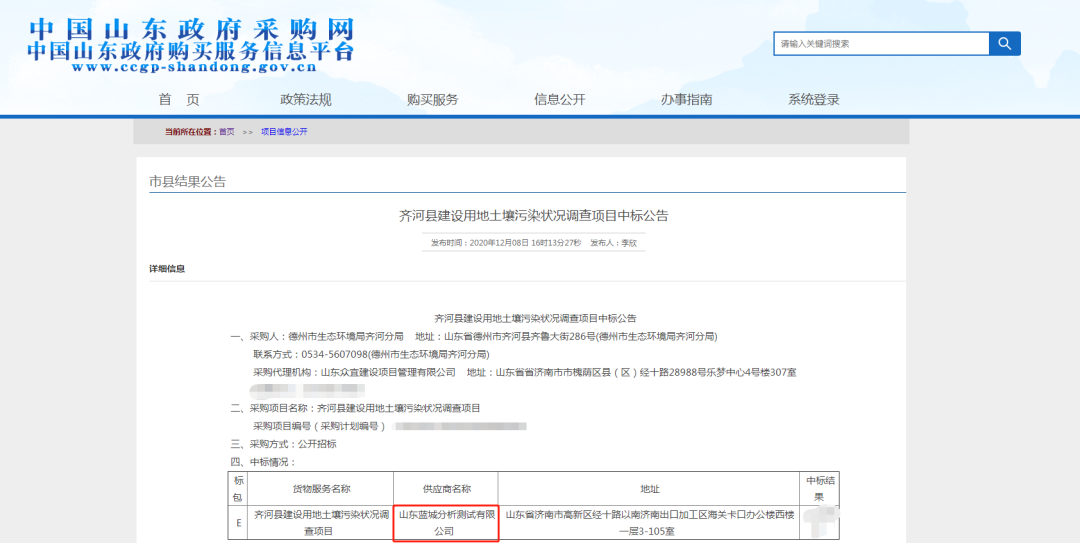Open the 政策法规 menu item

click(306, 99)
